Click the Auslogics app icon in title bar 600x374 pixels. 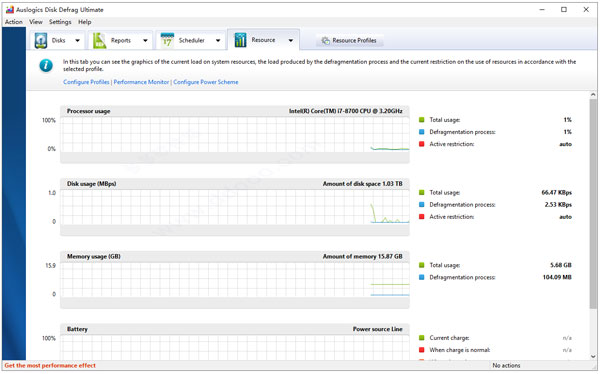tap(10, 10)
